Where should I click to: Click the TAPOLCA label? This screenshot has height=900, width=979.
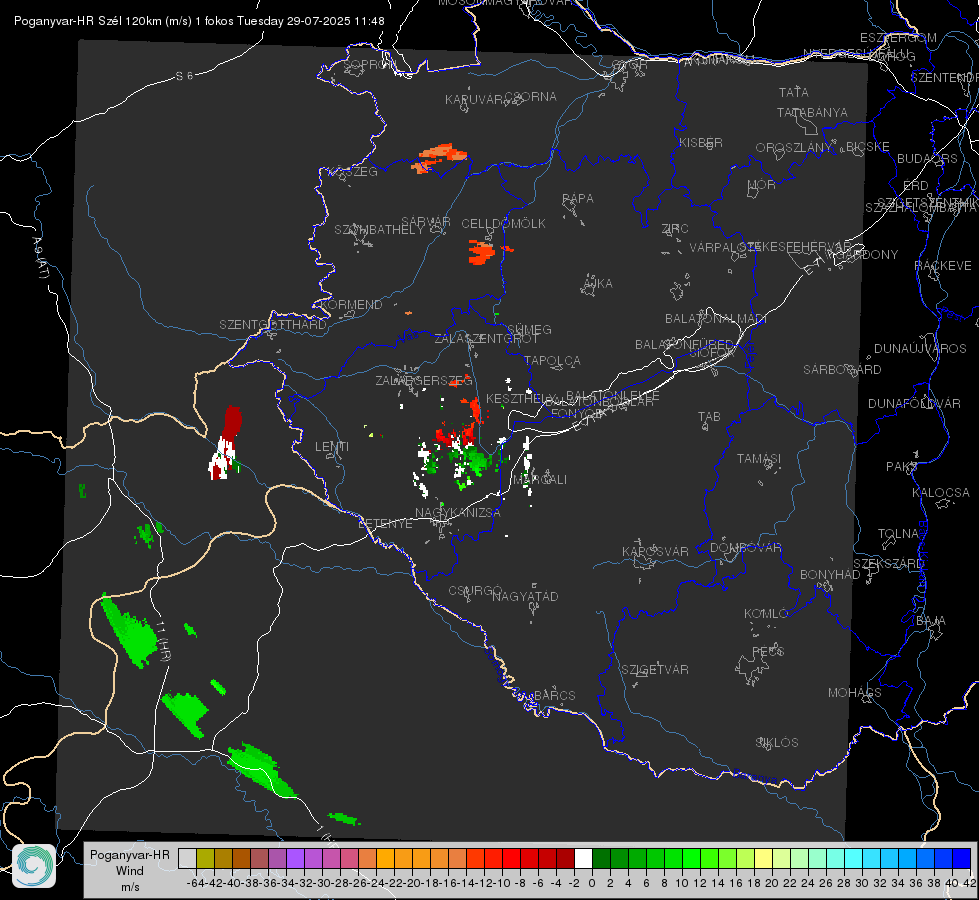pyautogui.click(x=553, y=361)
